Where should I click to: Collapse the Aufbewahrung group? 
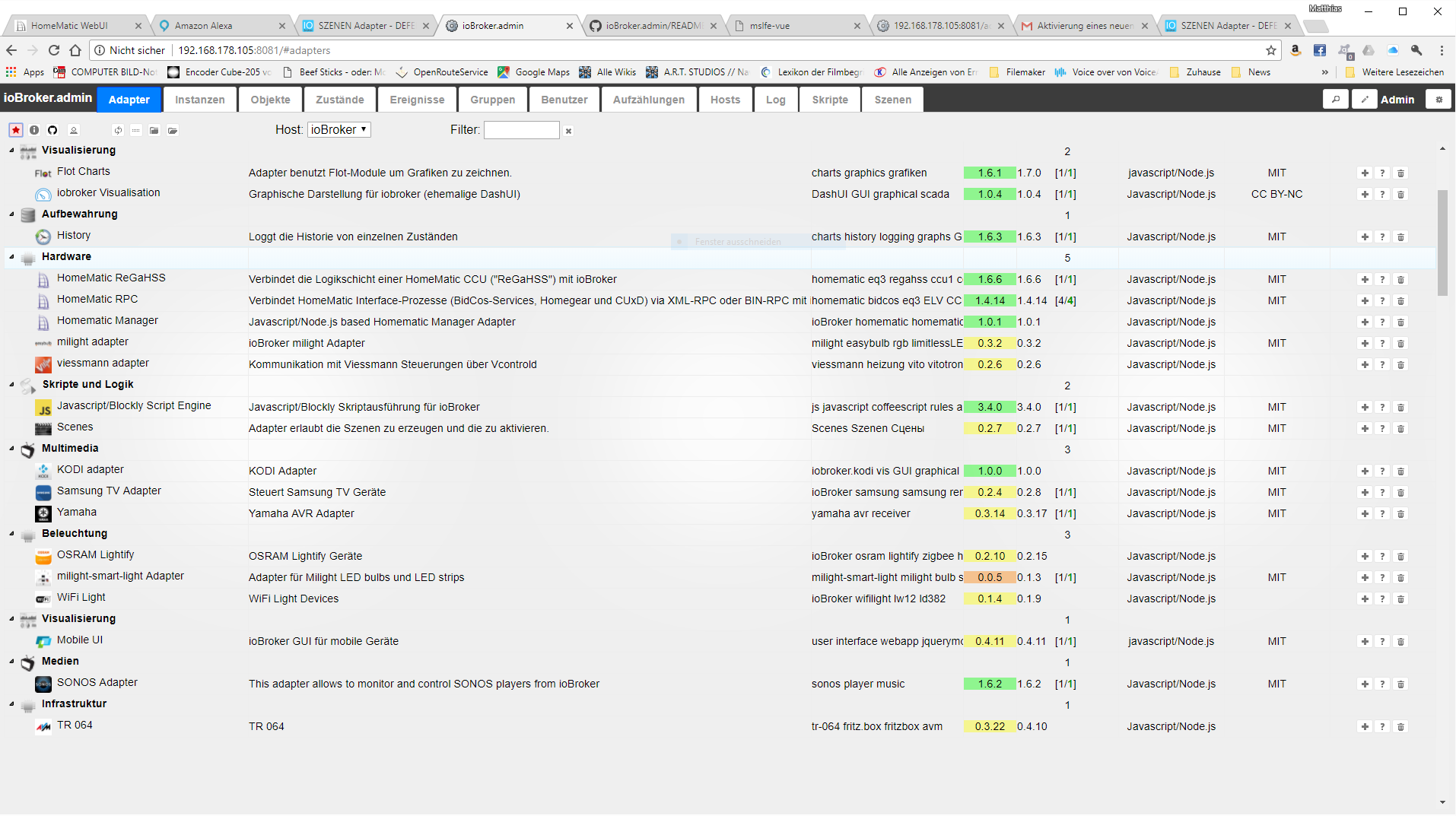pyautogui.click(x=11, y=214)
